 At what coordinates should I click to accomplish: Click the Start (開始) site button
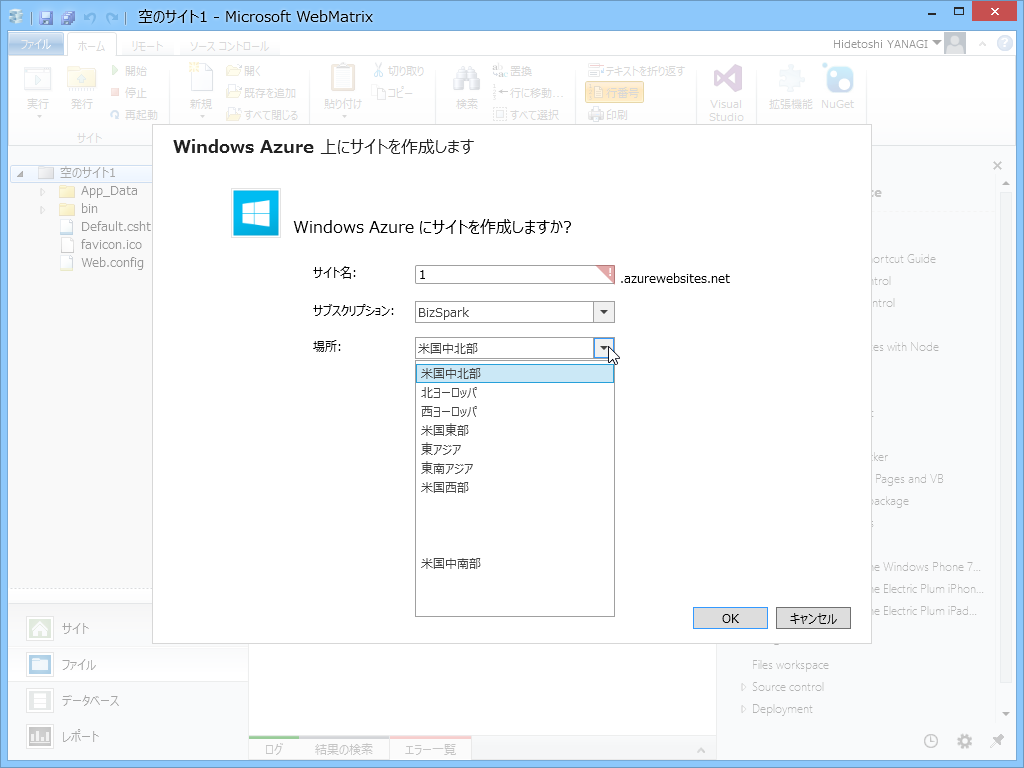point(129,71)
